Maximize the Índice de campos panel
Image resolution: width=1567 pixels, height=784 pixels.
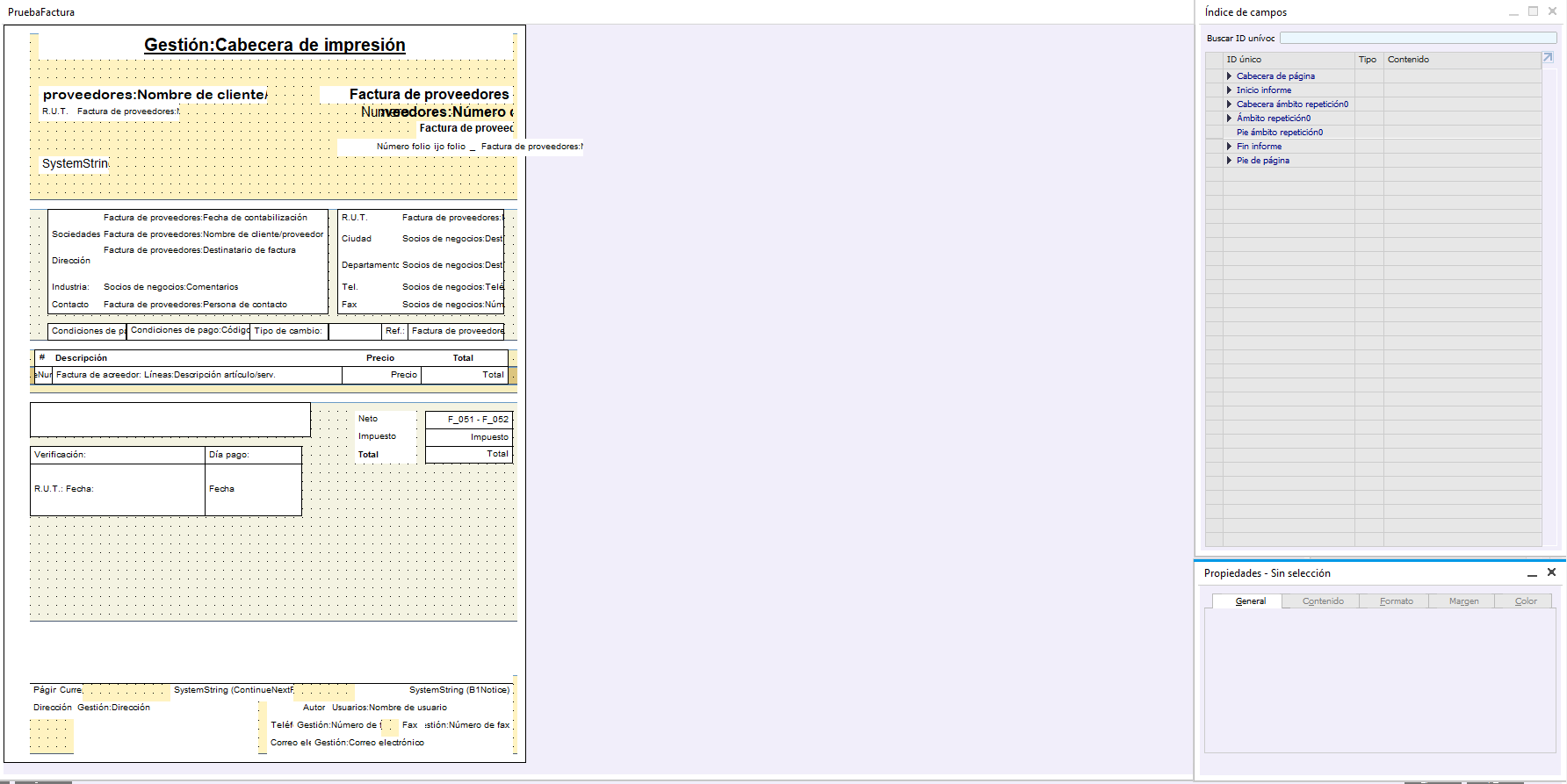click(1533, 11)
